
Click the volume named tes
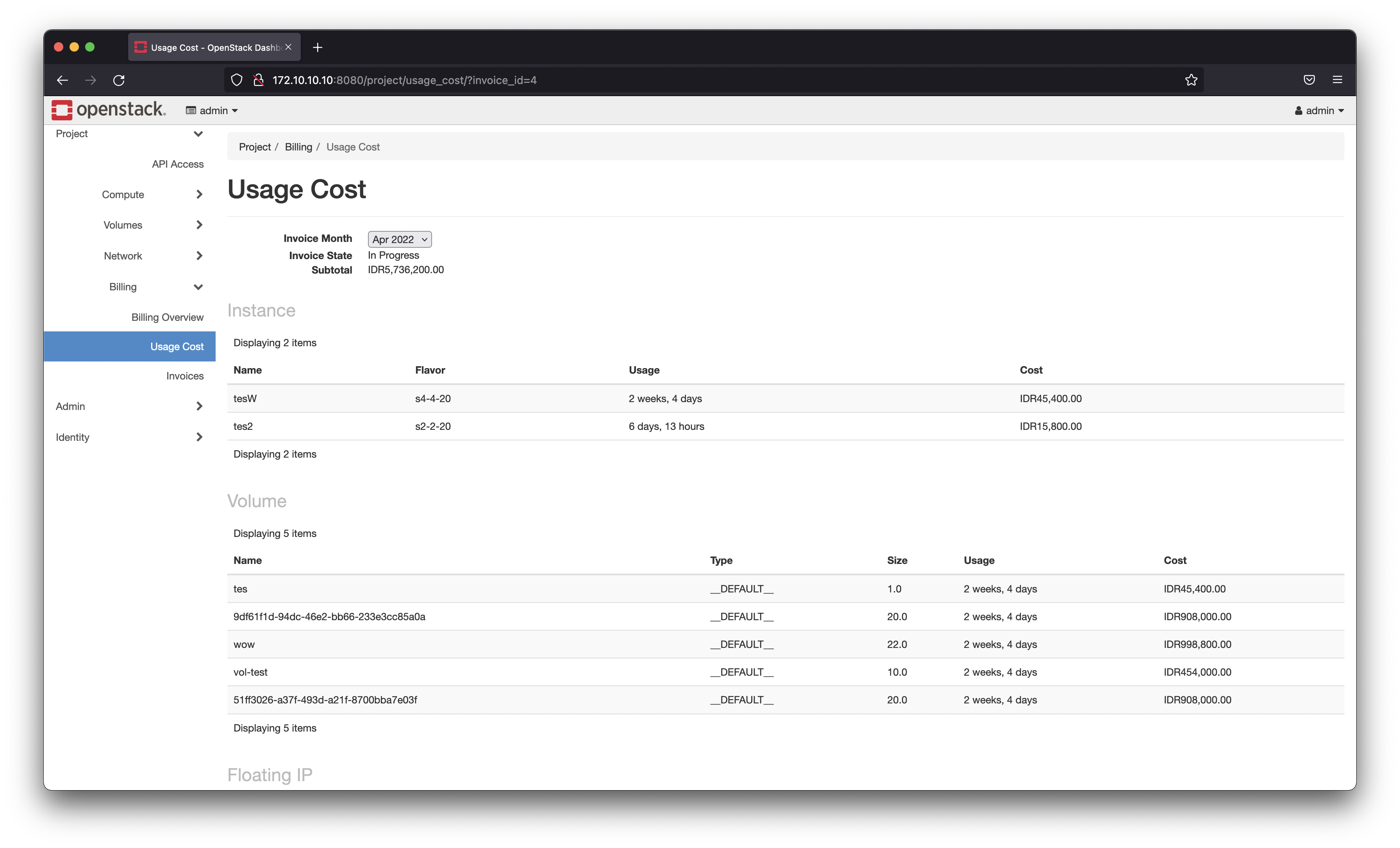240,589
